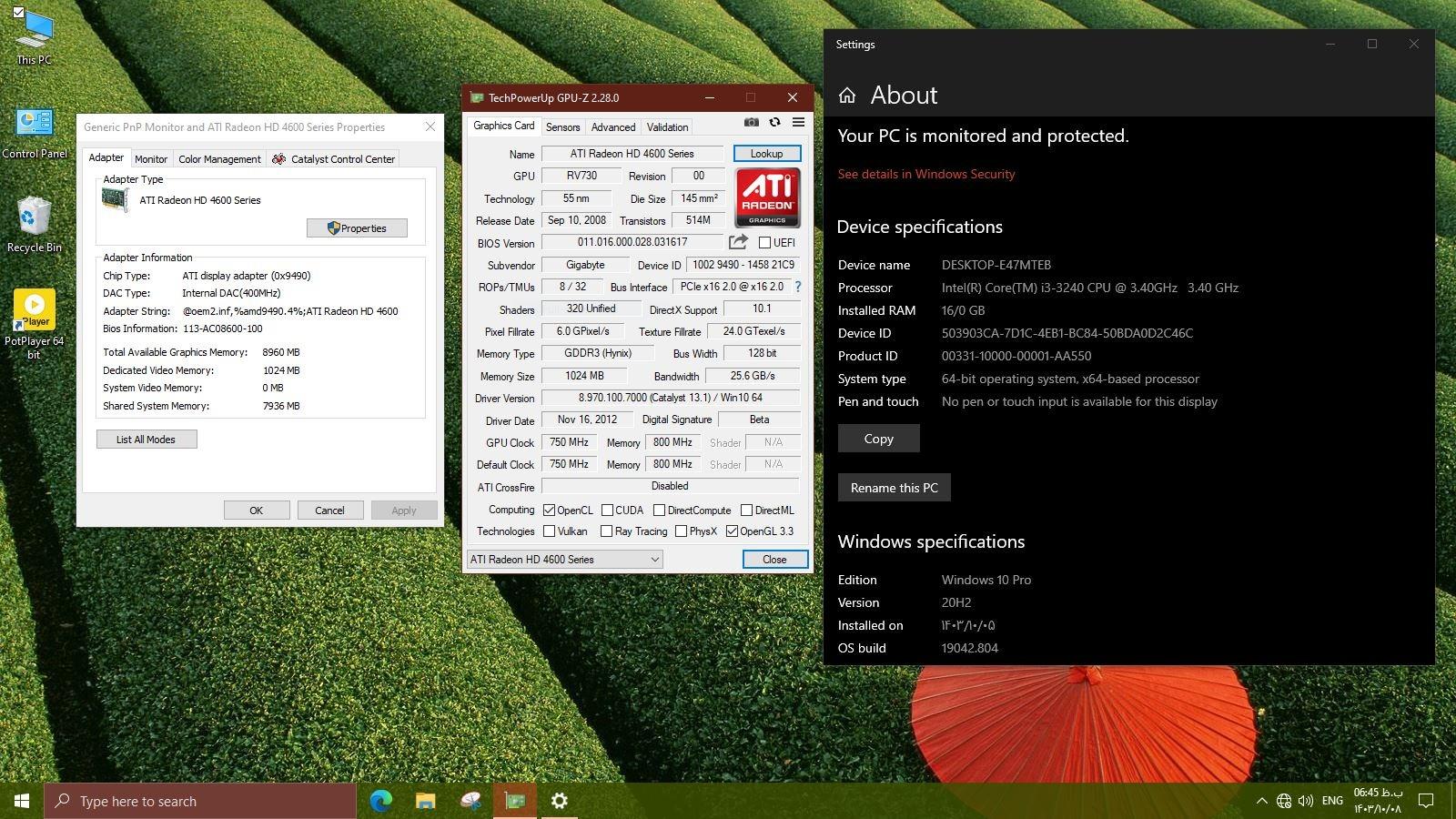
Task: Click the bus interface question mark icon
Action: tap(798, 287)
